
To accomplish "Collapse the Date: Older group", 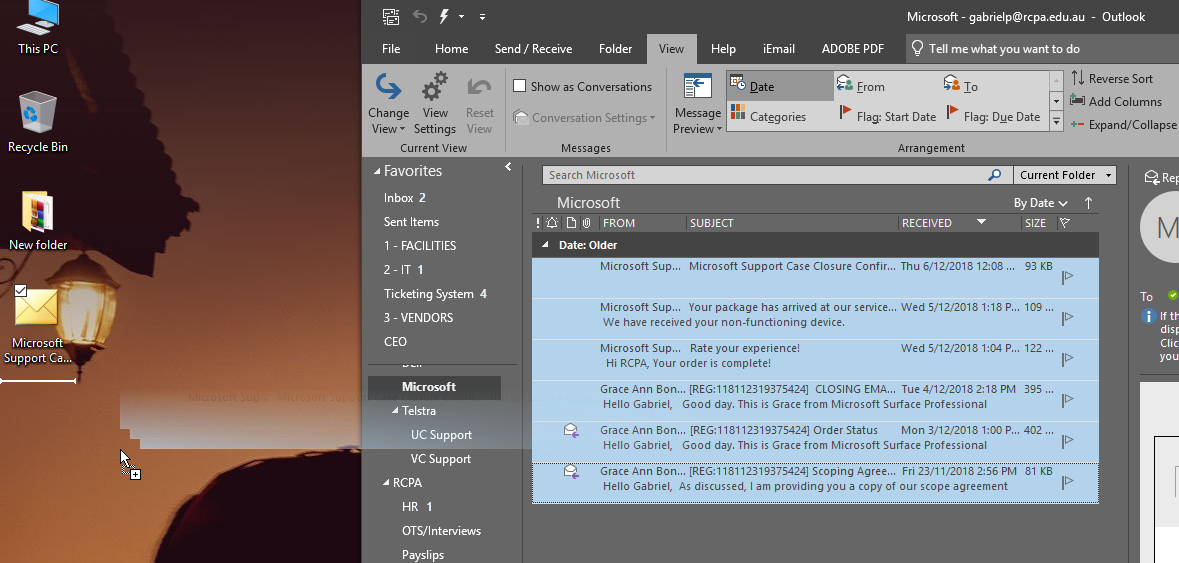I will click(x=544, y=245).
